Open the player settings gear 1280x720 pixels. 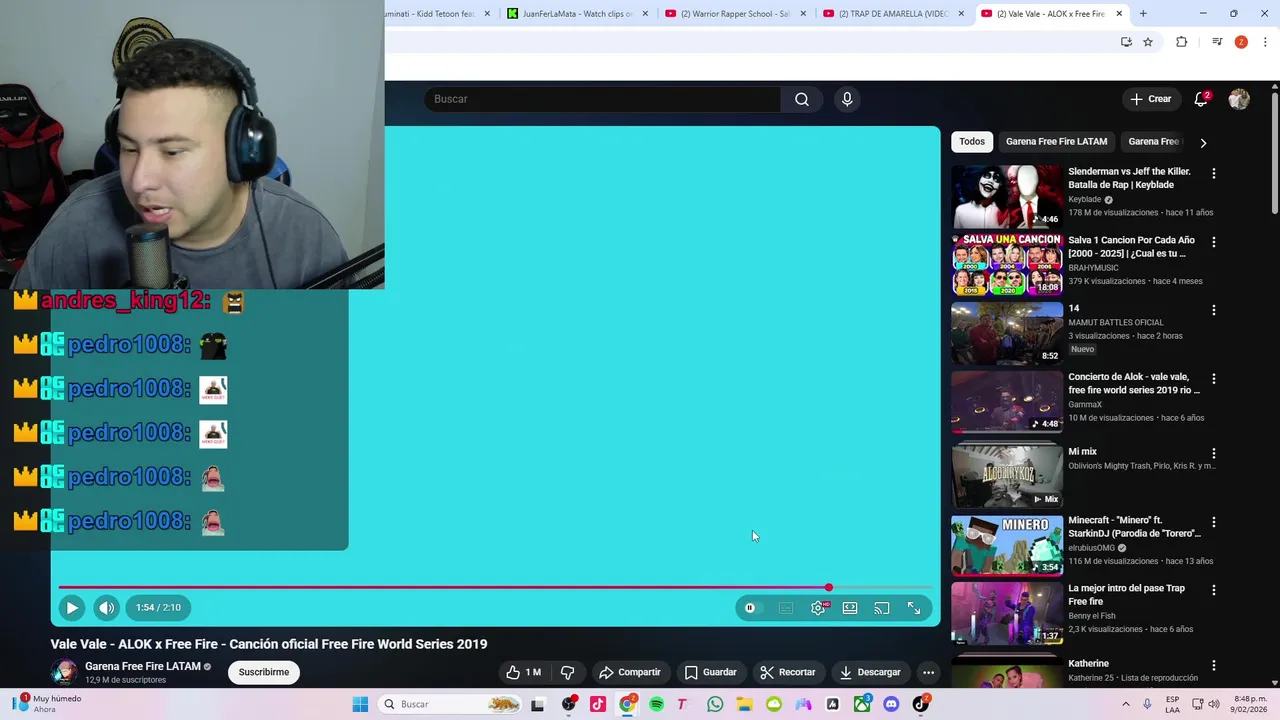818,608
